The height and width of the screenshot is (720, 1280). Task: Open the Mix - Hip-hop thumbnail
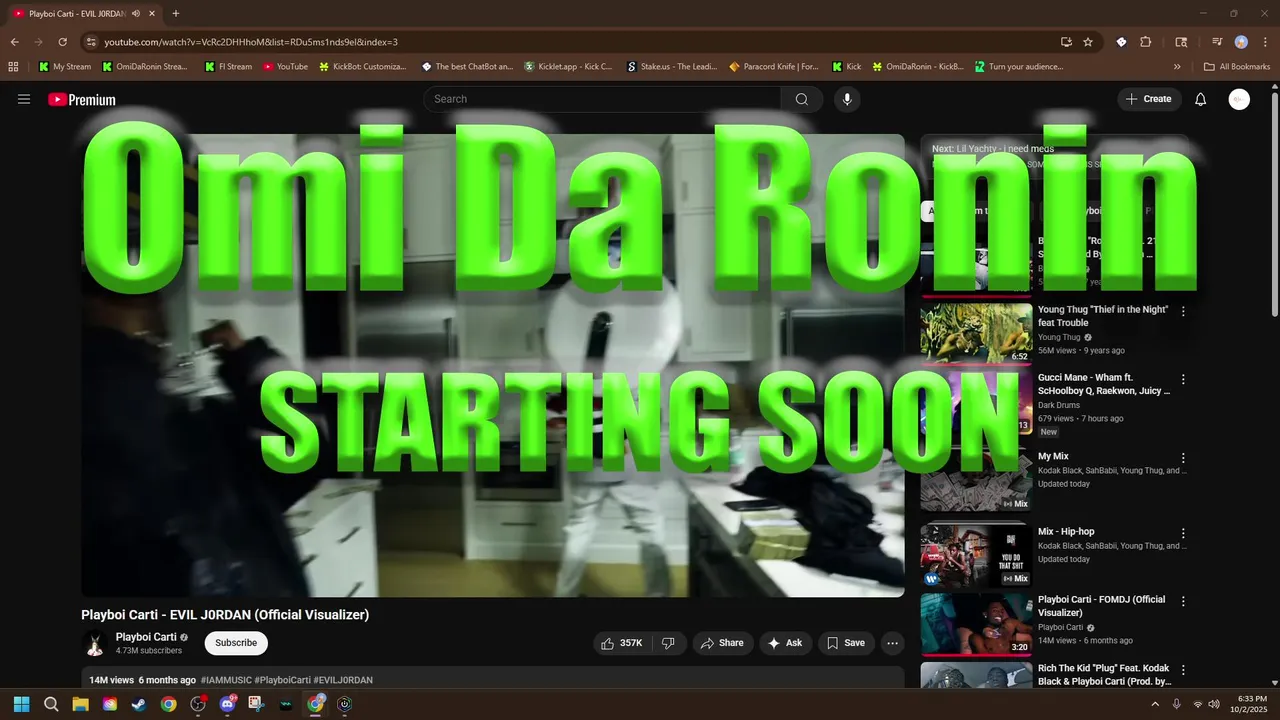click(976, 556)
